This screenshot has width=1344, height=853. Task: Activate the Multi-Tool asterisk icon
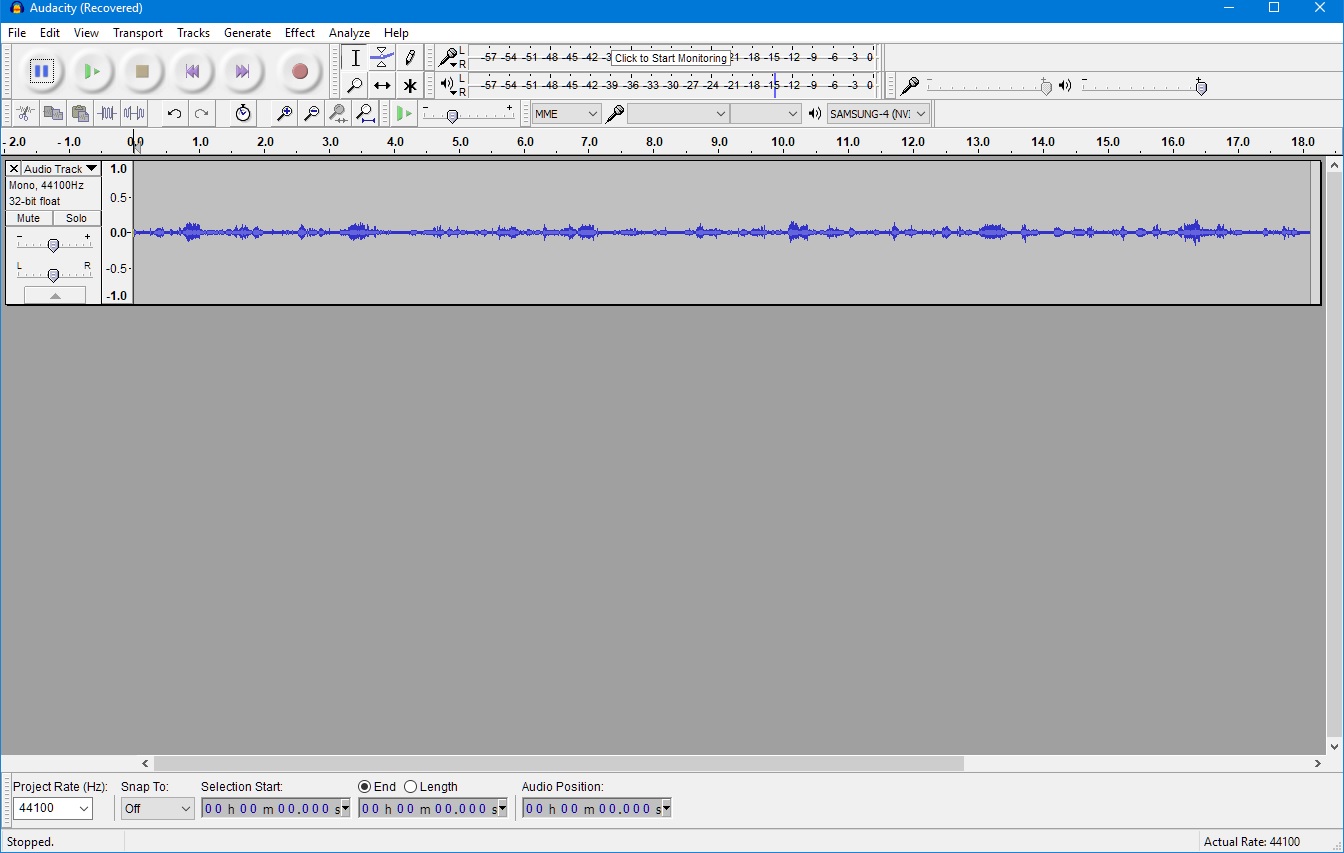410,86
